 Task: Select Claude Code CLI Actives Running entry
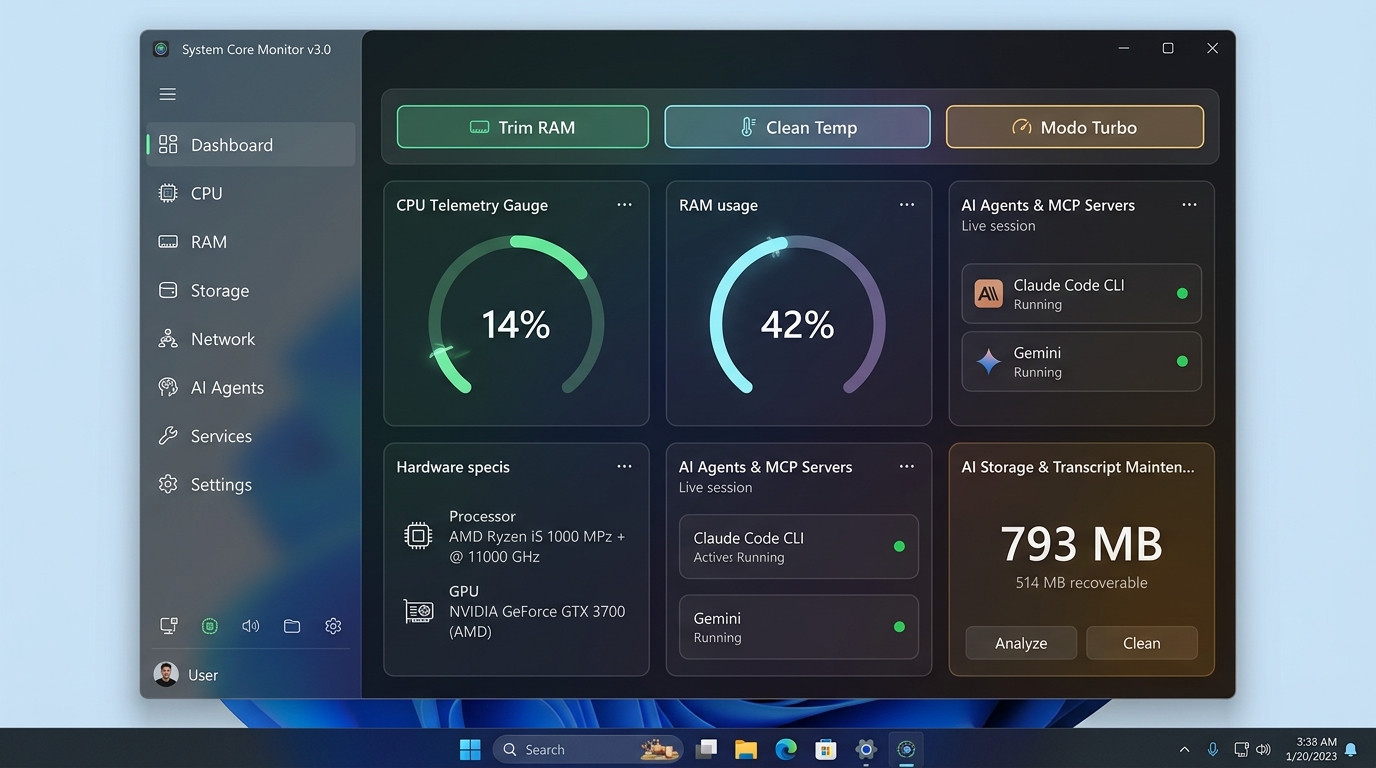point(799,547)
